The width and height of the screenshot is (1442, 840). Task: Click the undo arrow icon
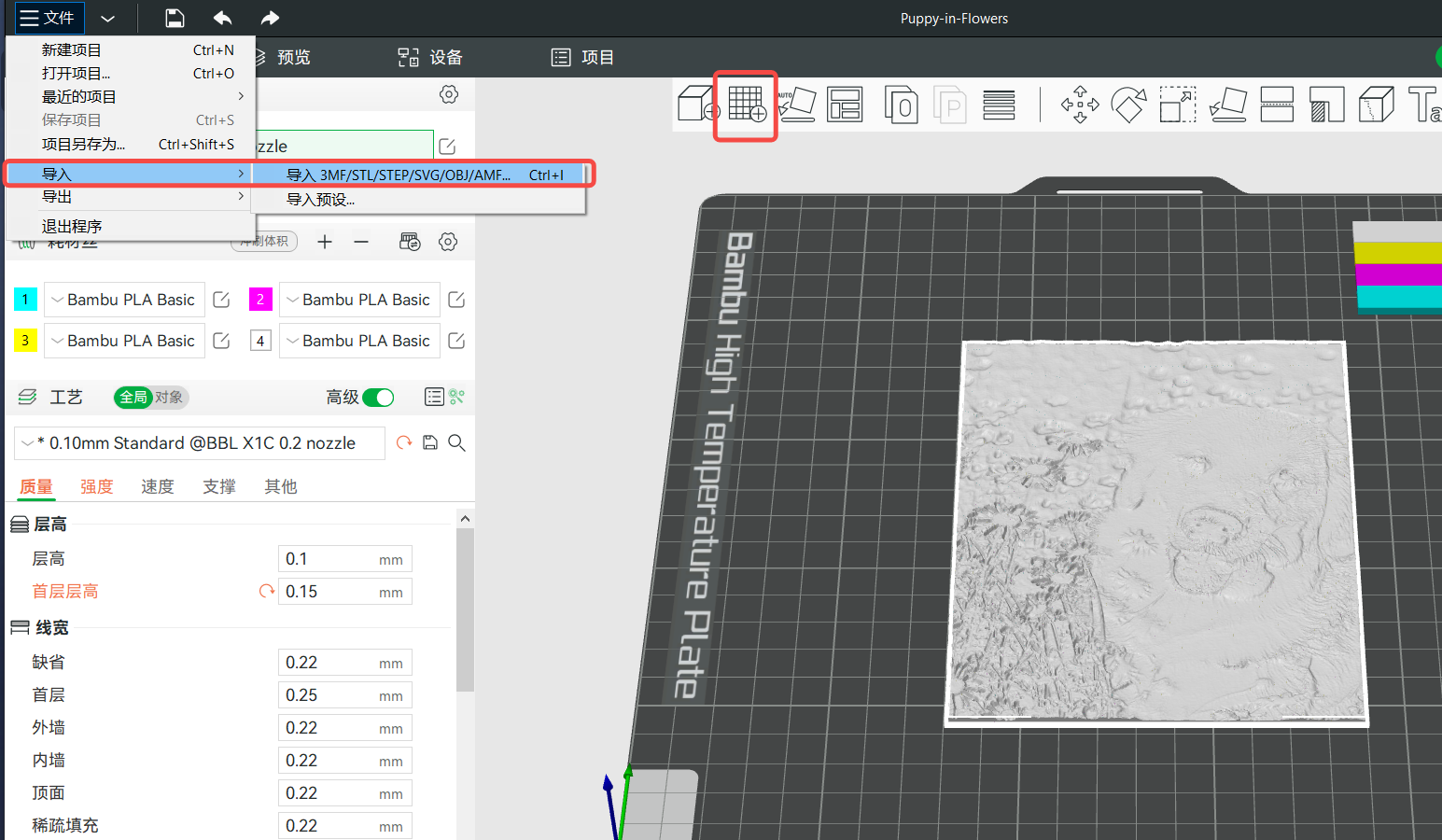pos(222,18)
